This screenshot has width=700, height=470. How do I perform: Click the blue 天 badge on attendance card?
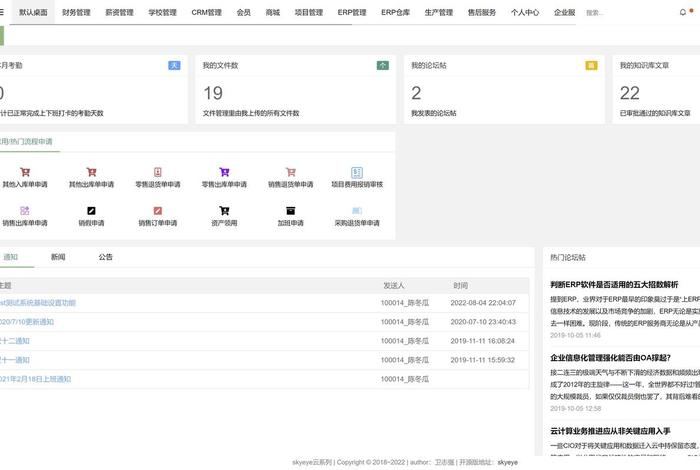tap(174, 66)
